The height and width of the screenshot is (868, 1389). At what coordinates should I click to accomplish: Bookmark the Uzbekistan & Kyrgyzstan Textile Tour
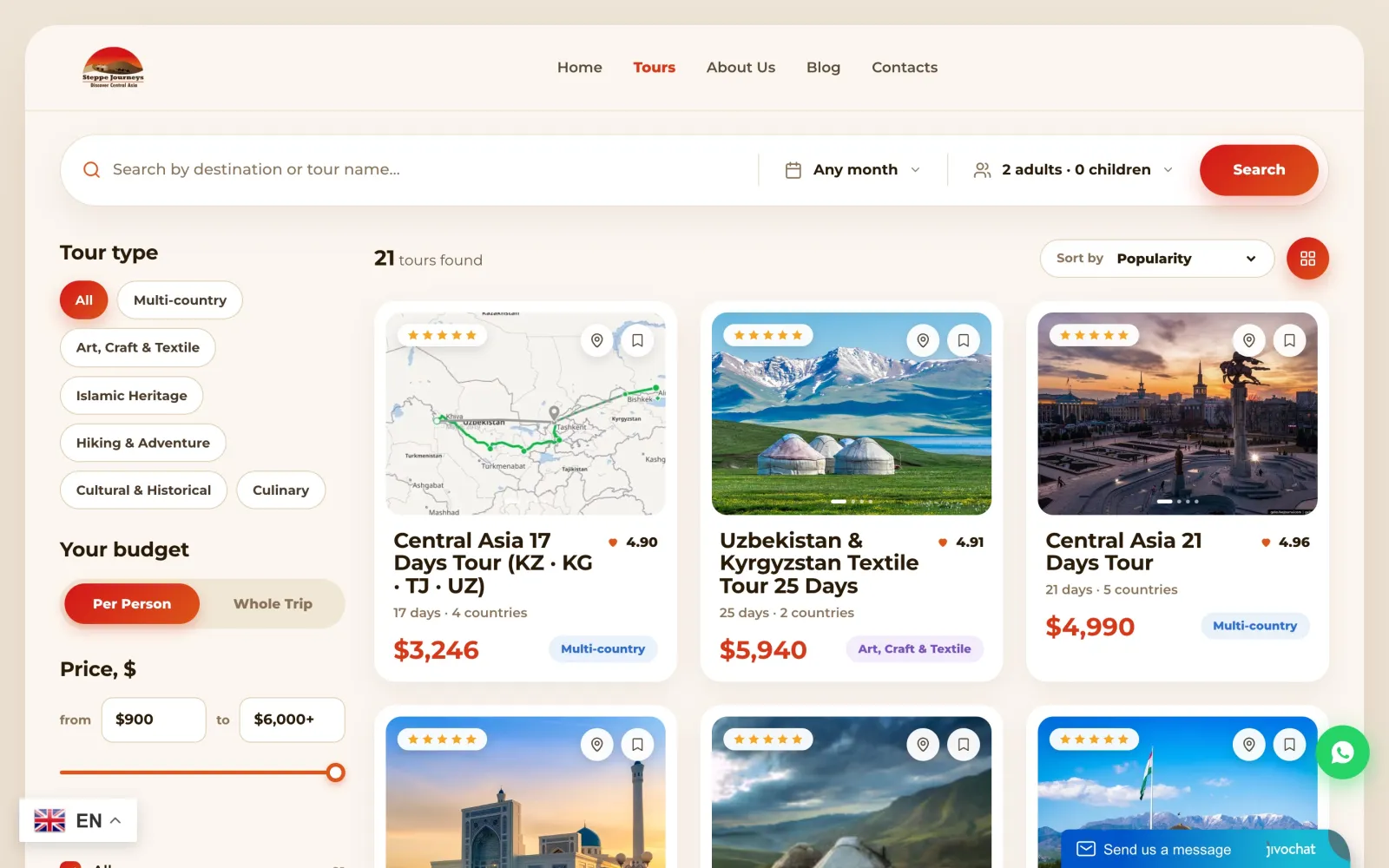point(964,340)
